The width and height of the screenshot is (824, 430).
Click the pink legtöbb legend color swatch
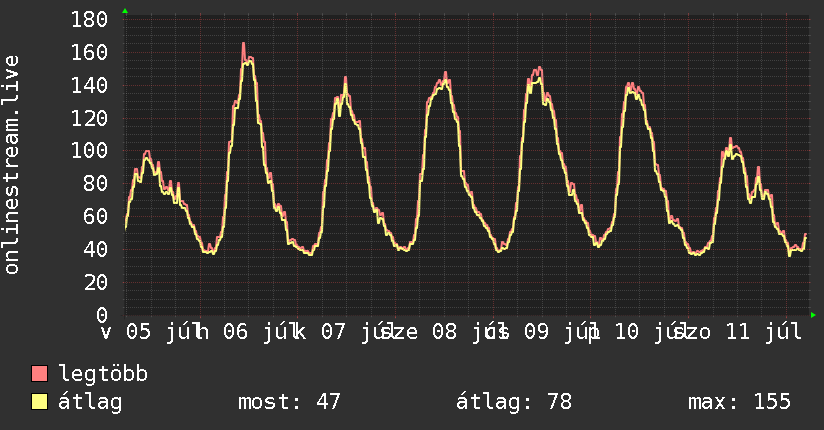coord(39,373)
